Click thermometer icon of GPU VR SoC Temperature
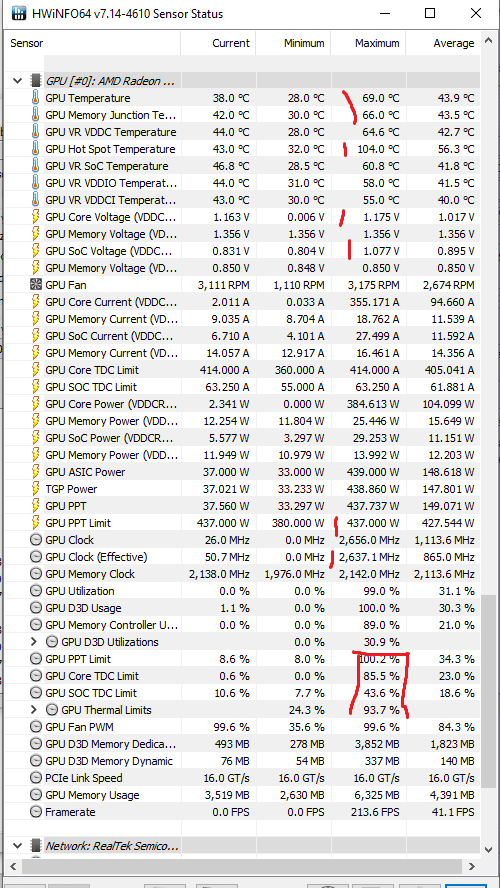 [36, 166]
